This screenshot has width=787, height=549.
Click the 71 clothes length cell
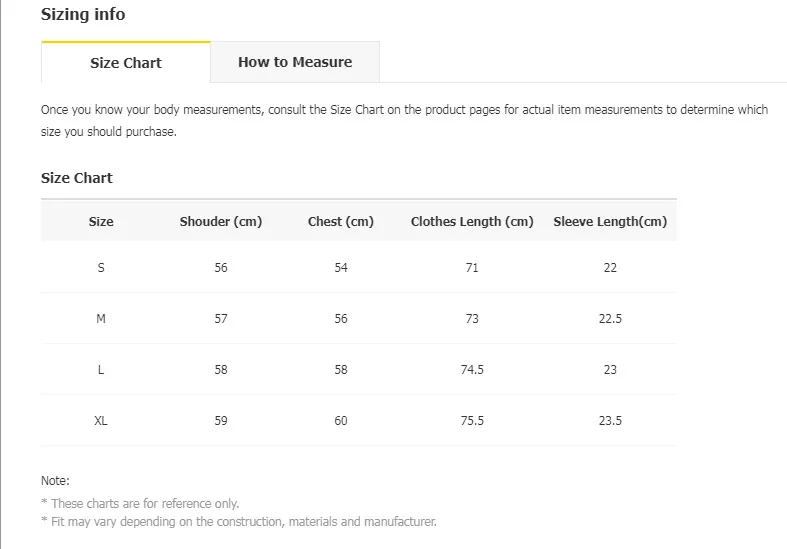tap(472, 268)
